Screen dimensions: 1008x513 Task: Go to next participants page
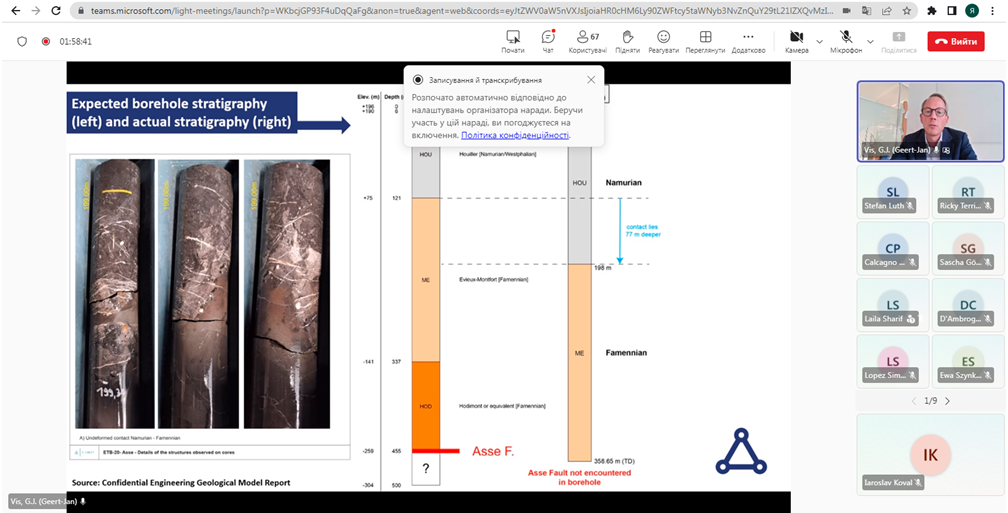(947, 401)
